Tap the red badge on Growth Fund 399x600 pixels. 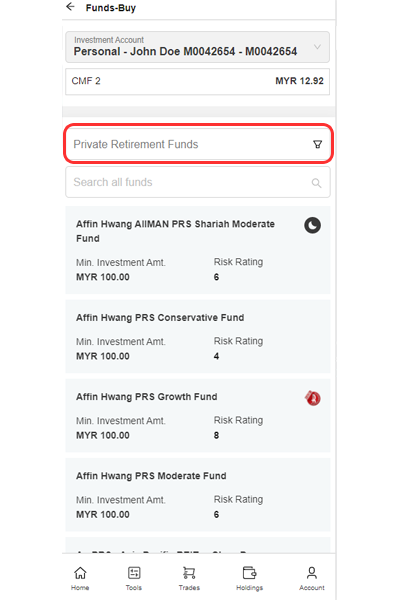coord(313,398)
